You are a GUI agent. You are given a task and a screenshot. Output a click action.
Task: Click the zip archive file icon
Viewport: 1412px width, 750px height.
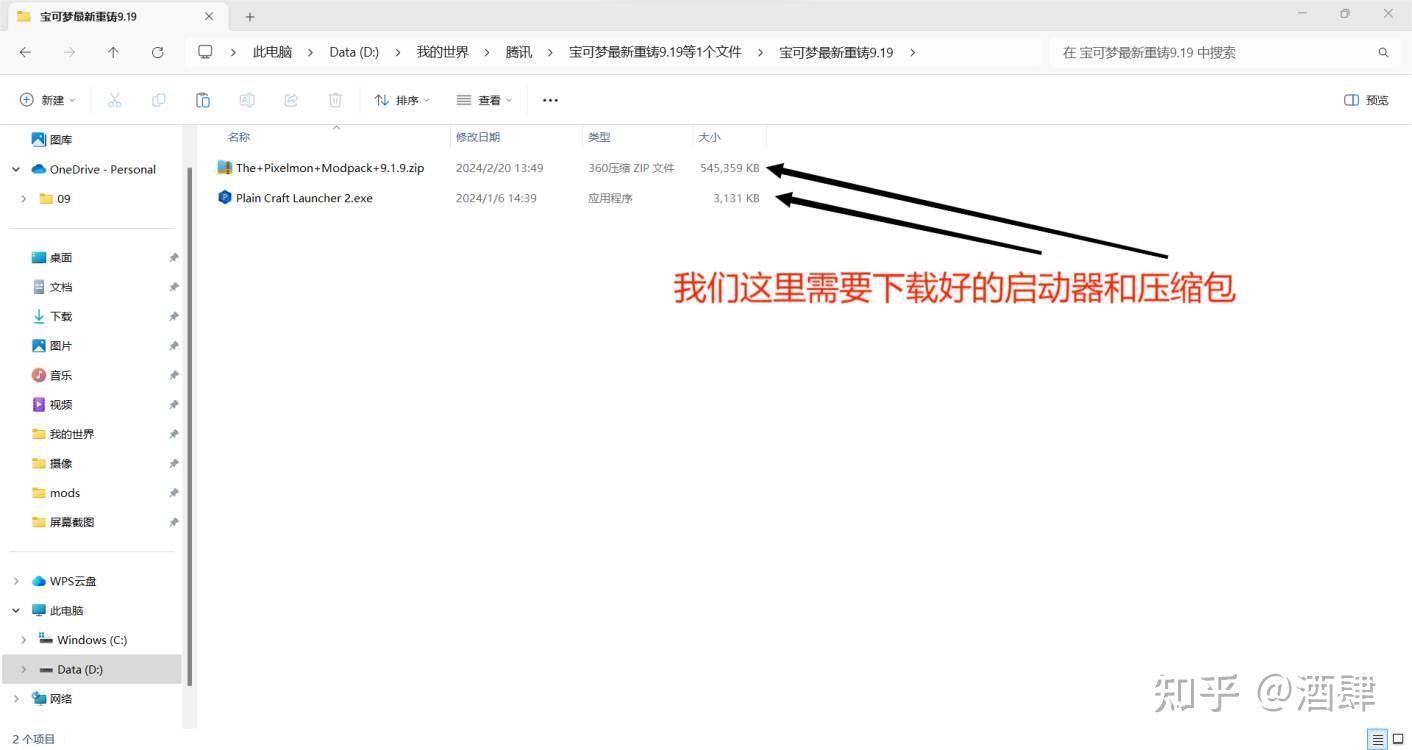coord(225,168)
